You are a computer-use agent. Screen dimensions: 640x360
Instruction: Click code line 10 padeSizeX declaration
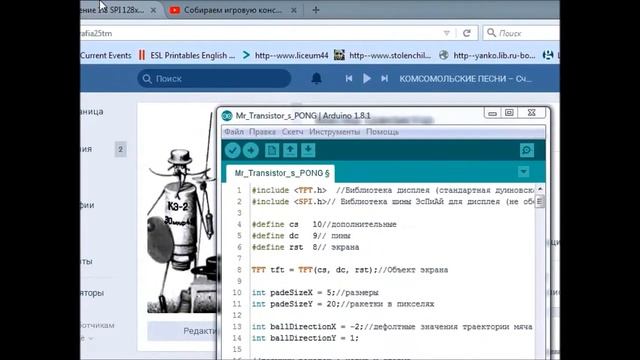pyautogui.click(x=315, y=293)
